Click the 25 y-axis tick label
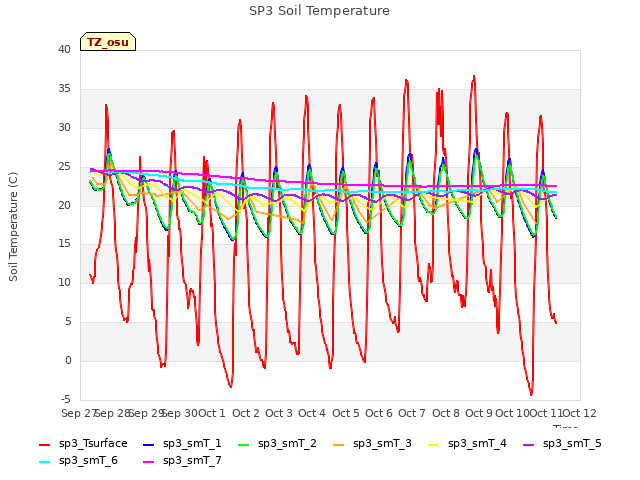This screenshot has height=480, width=640. coord(64,167)
